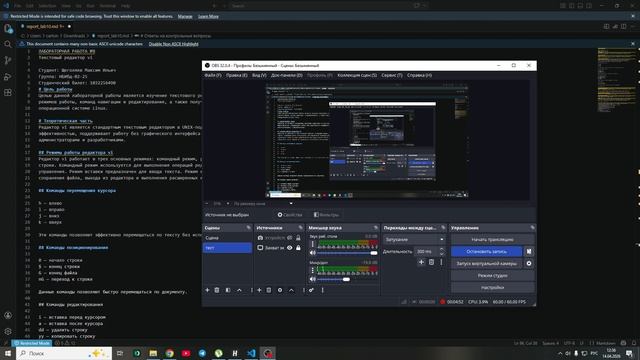Viewport: 640px width, 360px height.
Task: Open OBS Docks menu
Action: tap(287, 76)
